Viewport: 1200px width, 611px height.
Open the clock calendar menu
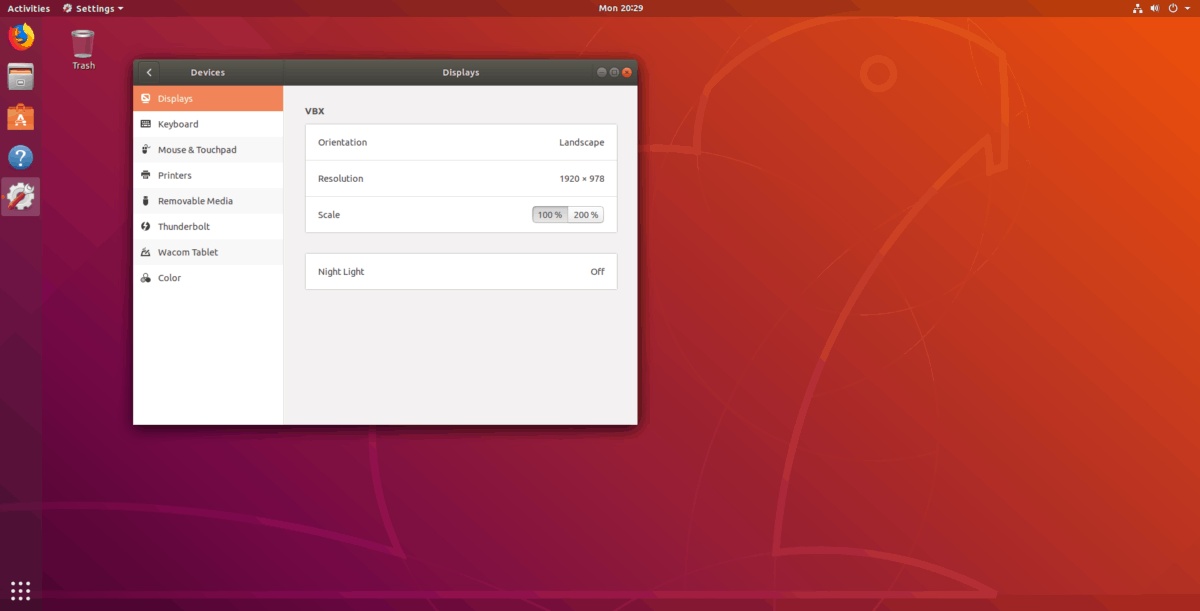tap(620, 8)
